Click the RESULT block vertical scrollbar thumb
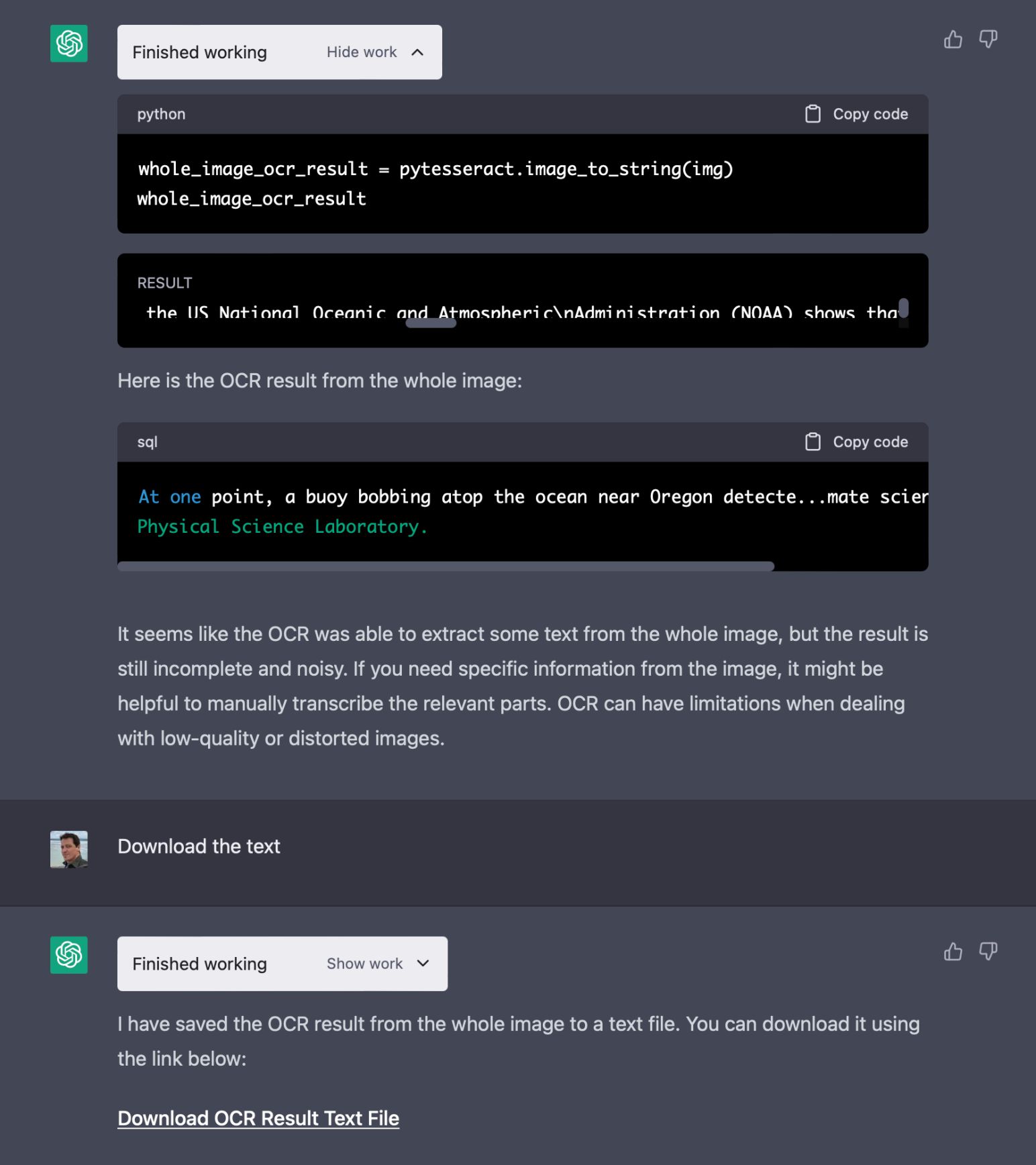Screen dimensions: 1036x1165 pyautogui.click(x=904, y=308)
